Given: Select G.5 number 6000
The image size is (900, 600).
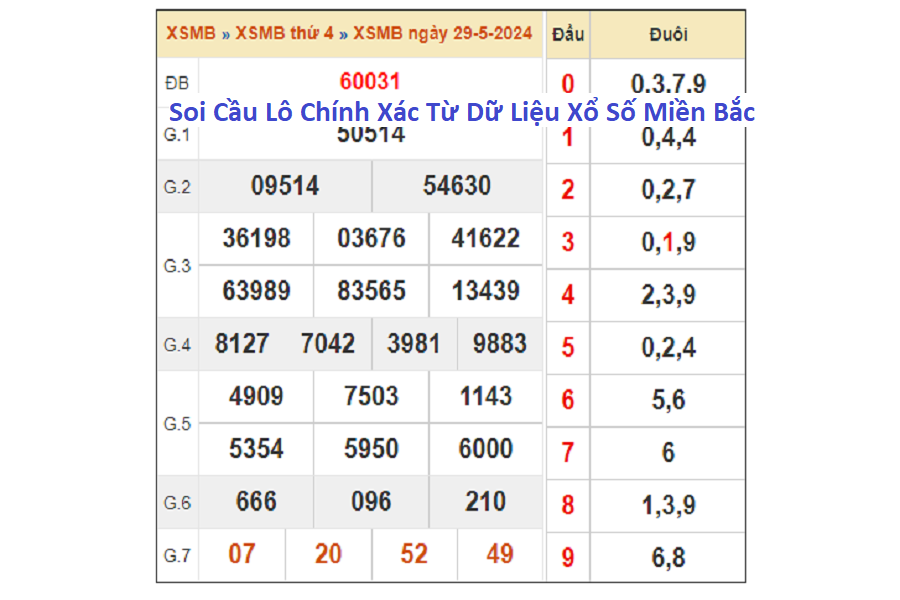Looking at the screenshot, I should tap(485, 449).
